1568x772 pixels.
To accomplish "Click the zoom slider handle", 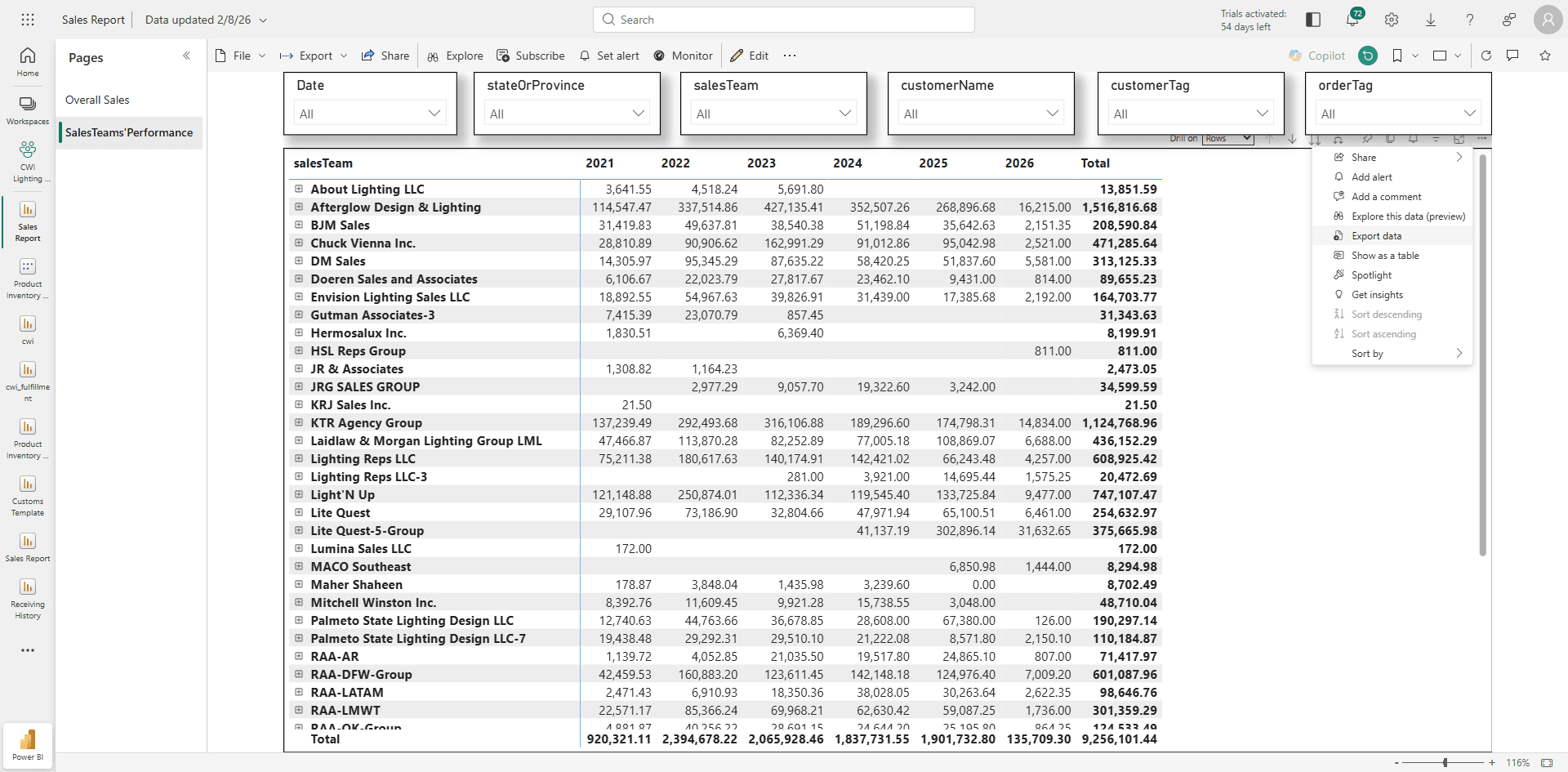I will tap(1445, 763).
